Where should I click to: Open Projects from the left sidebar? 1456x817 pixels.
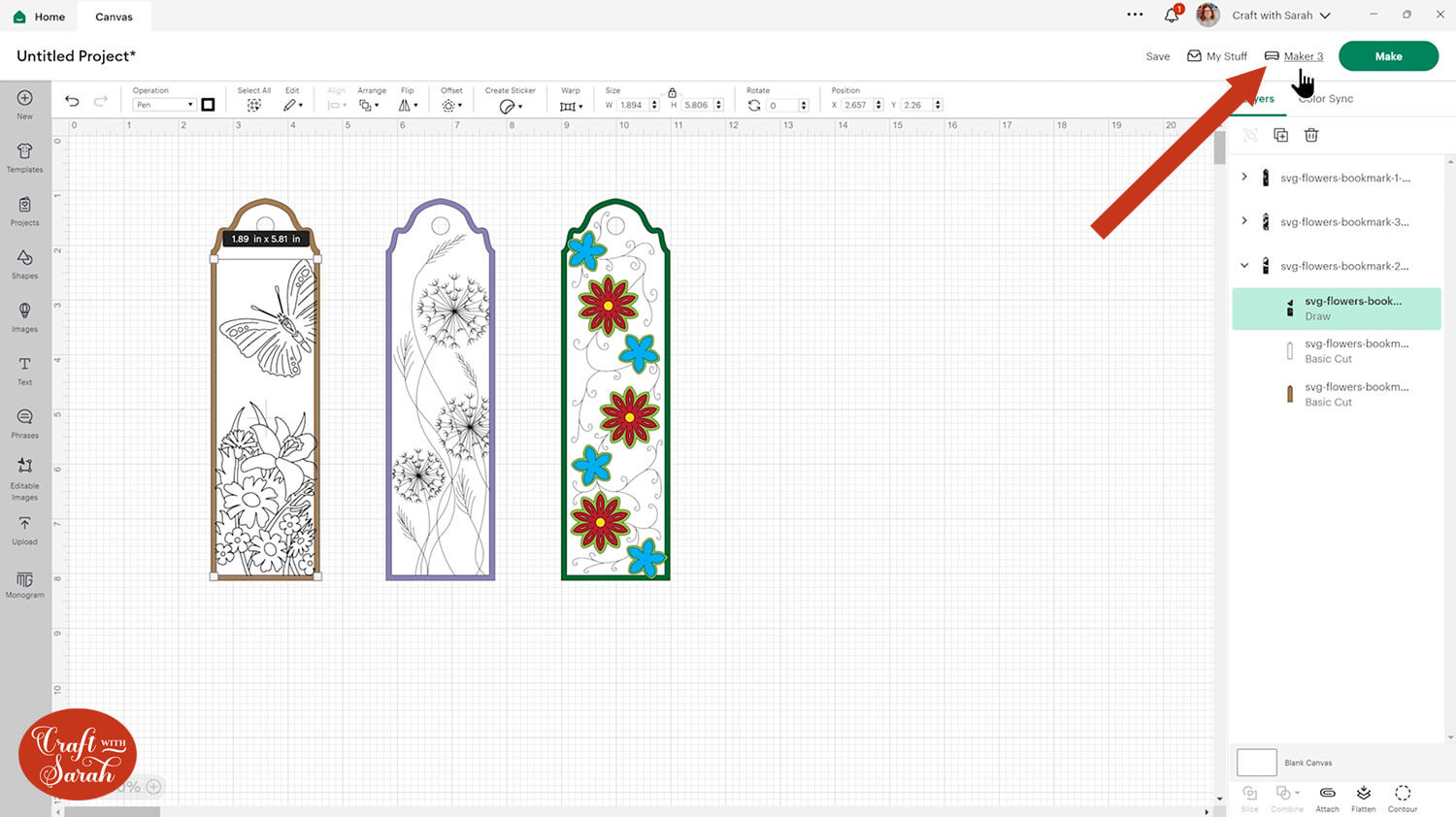point(24,211)
